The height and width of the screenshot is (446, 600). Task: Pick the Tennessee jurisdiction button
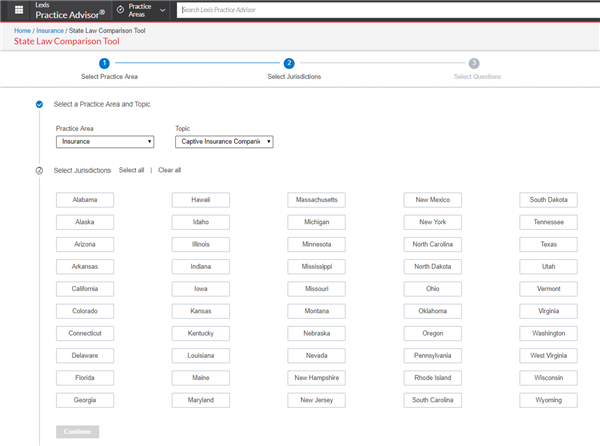click(x=549, y=222)
